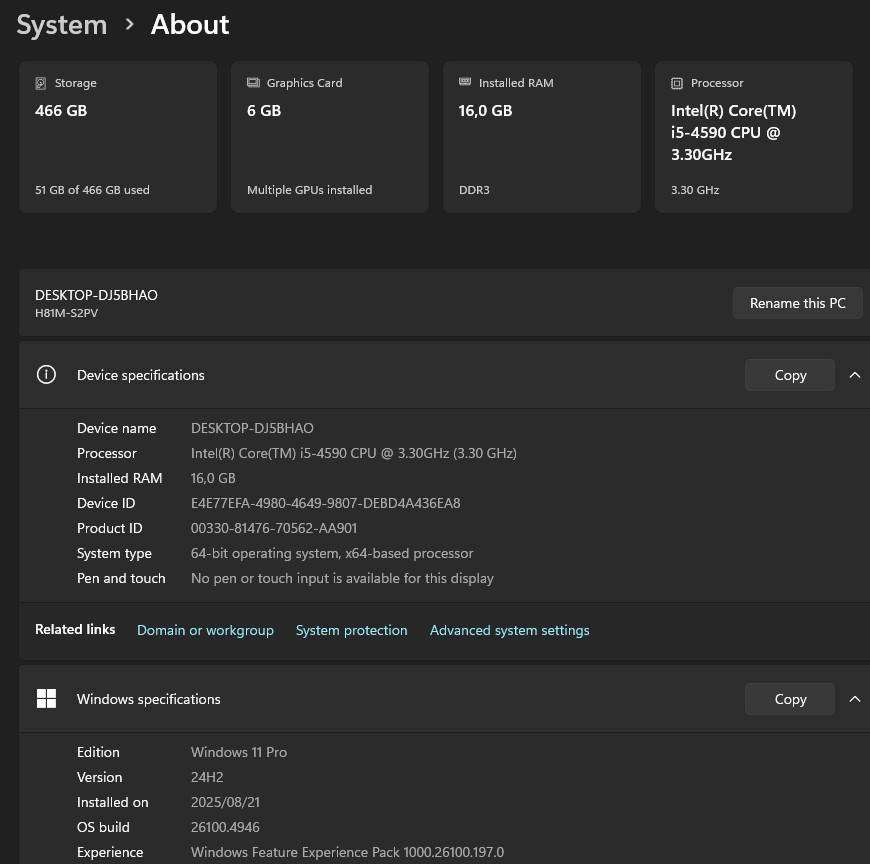Click the Windows specifications grid icon
Image resolution: width=870 pixels, height=864 pixels.
46,698
